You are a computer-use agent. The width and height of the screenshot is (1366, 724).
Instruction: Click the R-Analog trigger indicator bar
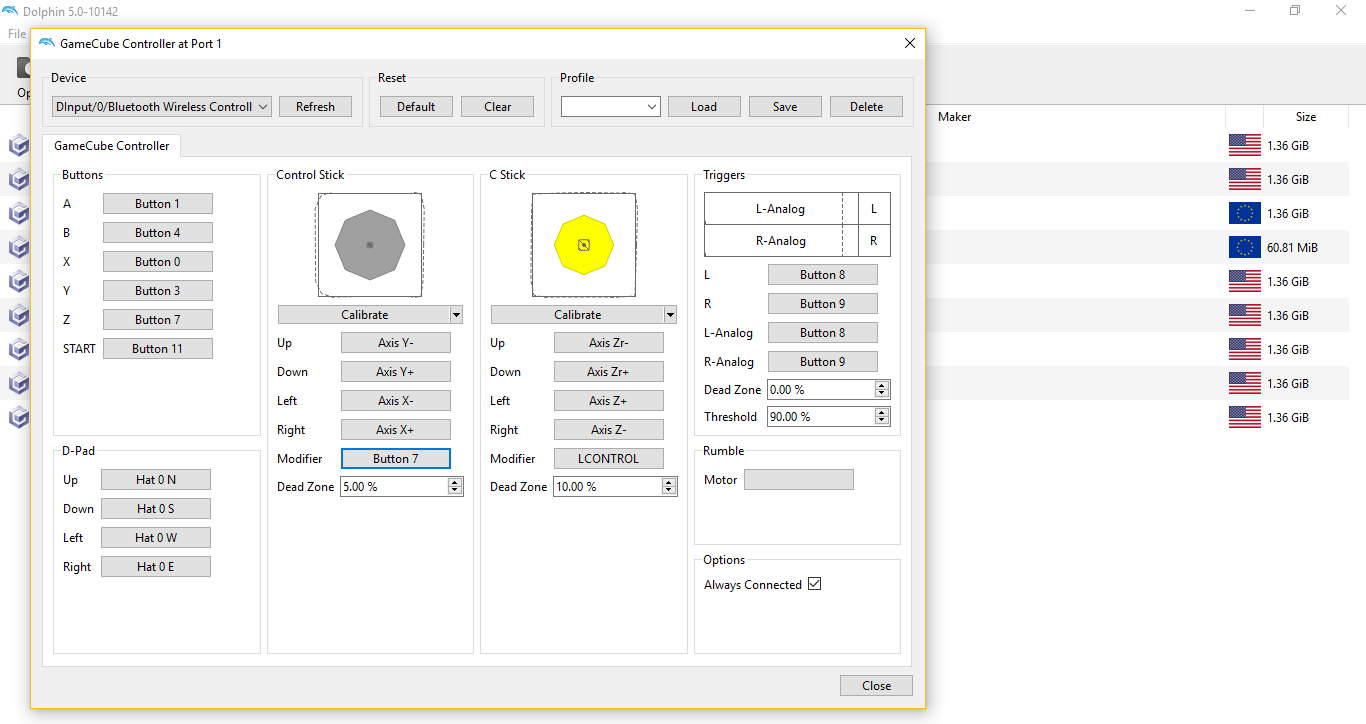[781, 240]
